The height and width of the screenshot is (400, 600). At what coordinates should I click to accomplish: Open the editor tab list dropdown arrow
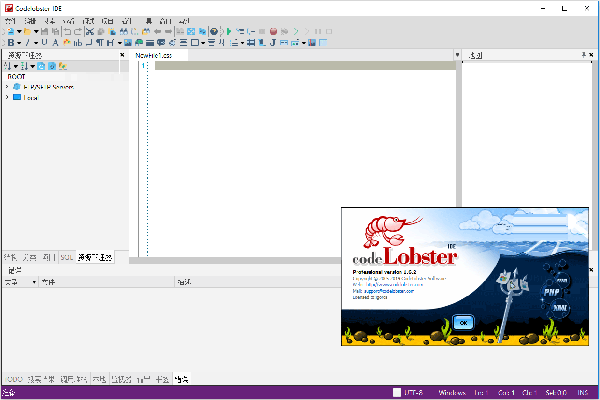(x=457, y=55)
